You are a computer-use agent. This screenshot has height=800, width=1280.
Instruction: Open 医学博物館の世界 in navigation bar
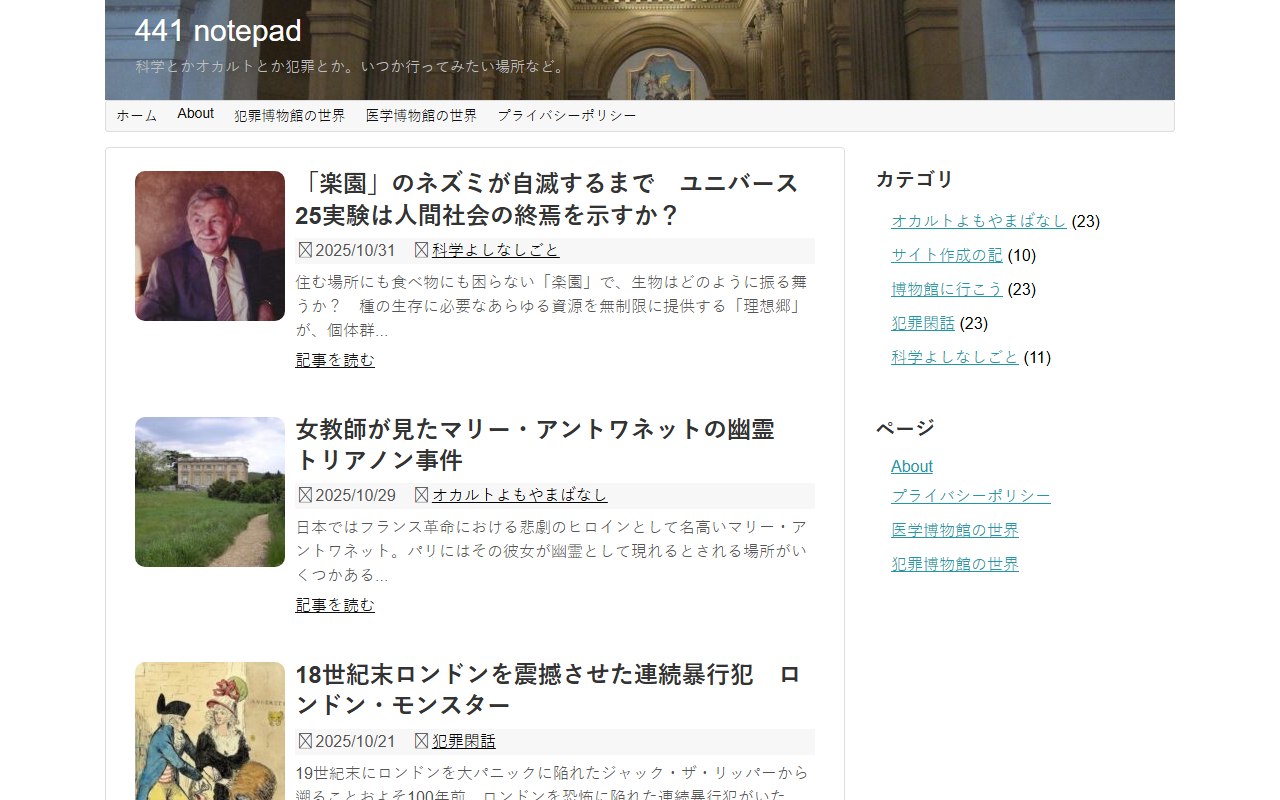421,115
